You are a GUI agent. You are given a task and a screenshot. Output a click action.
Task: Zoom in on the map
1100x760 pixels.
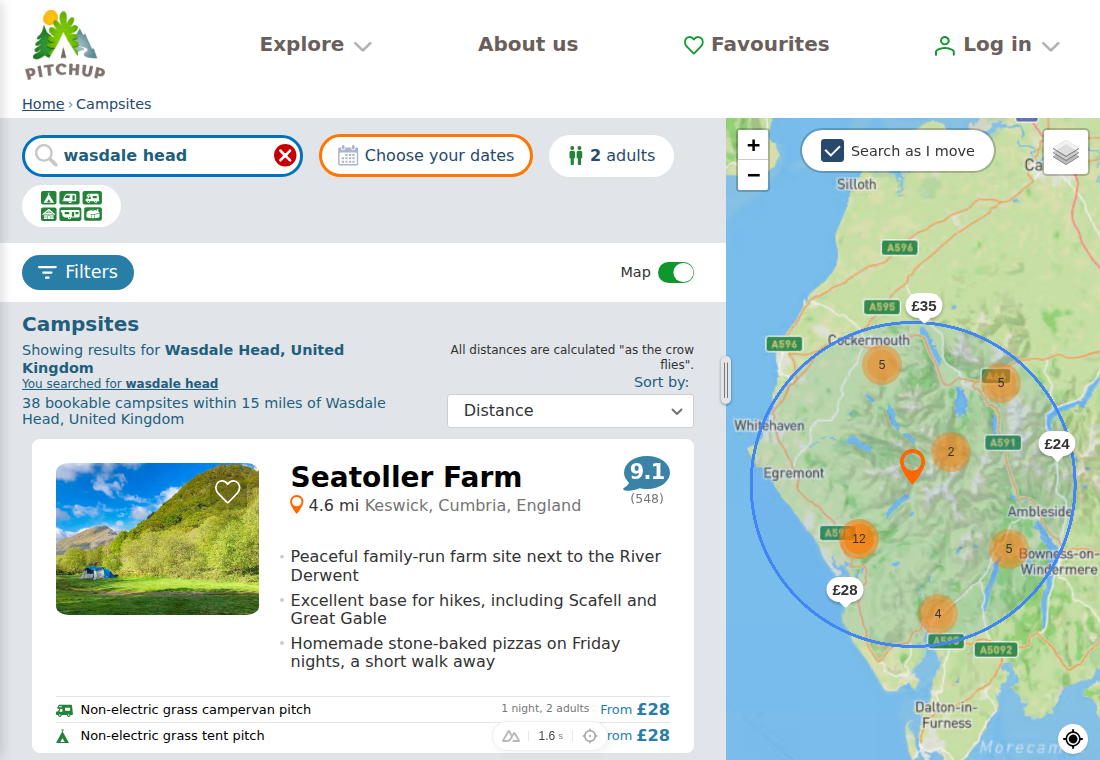(753, 145)
